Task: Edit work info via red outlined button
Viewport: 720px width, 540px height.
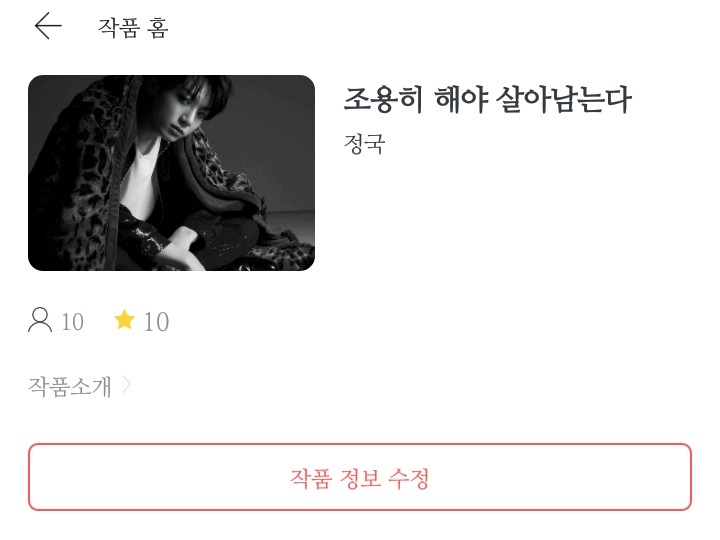Action: click(360, 477)
